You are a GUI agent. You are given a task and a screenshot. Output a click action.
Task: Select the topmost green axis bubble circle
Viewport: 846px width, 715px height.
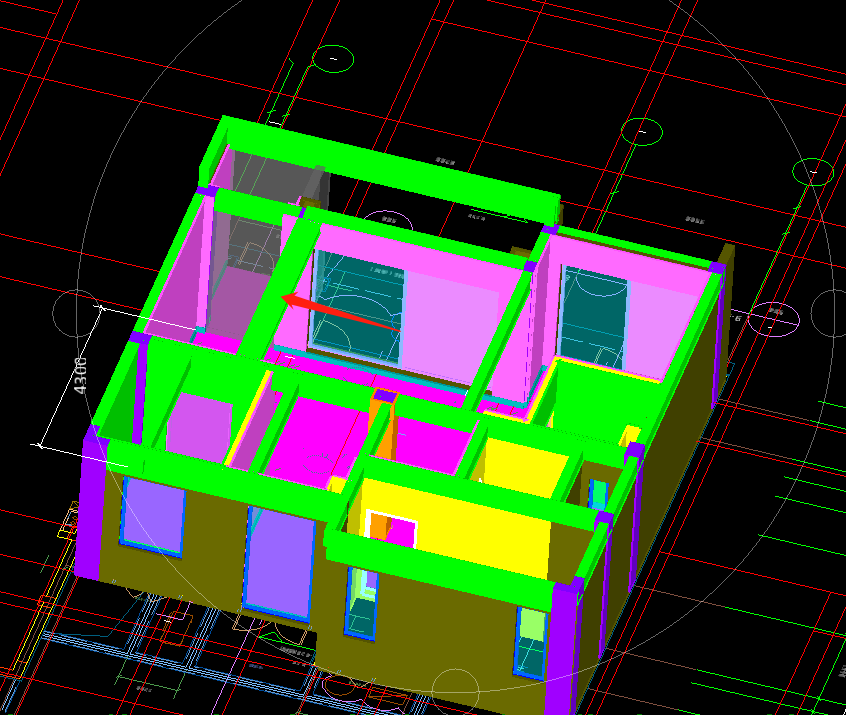[x=333, y=59]
